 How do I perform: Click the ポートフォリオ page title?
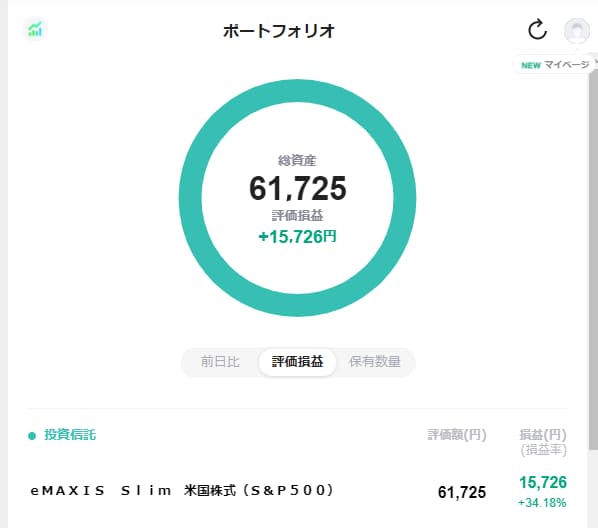(x=279, y=31)
